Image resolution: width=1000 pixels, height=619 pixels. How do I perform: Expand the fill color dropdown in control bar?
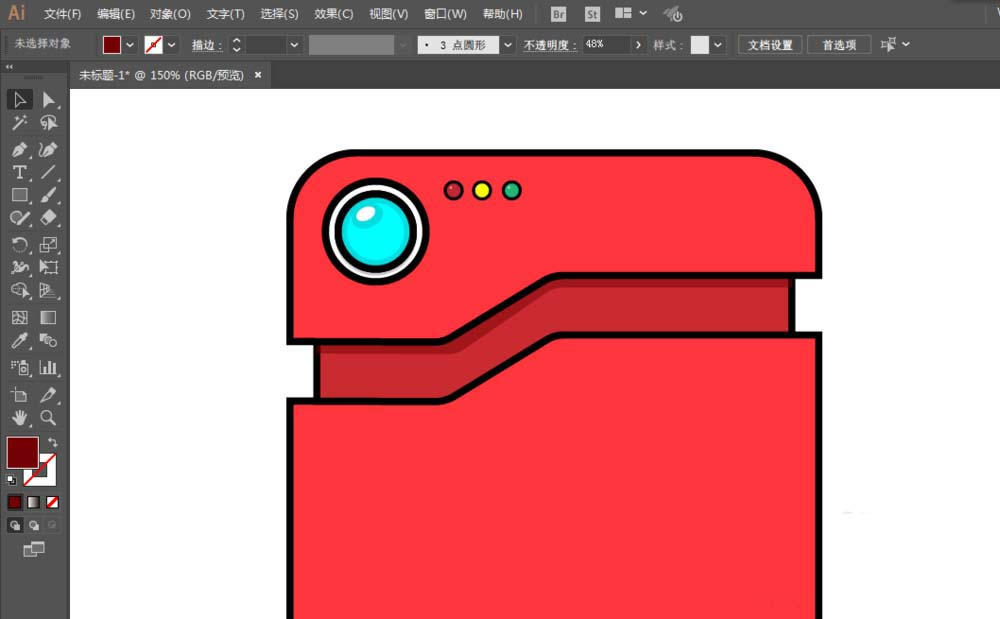tap(130, 45)
